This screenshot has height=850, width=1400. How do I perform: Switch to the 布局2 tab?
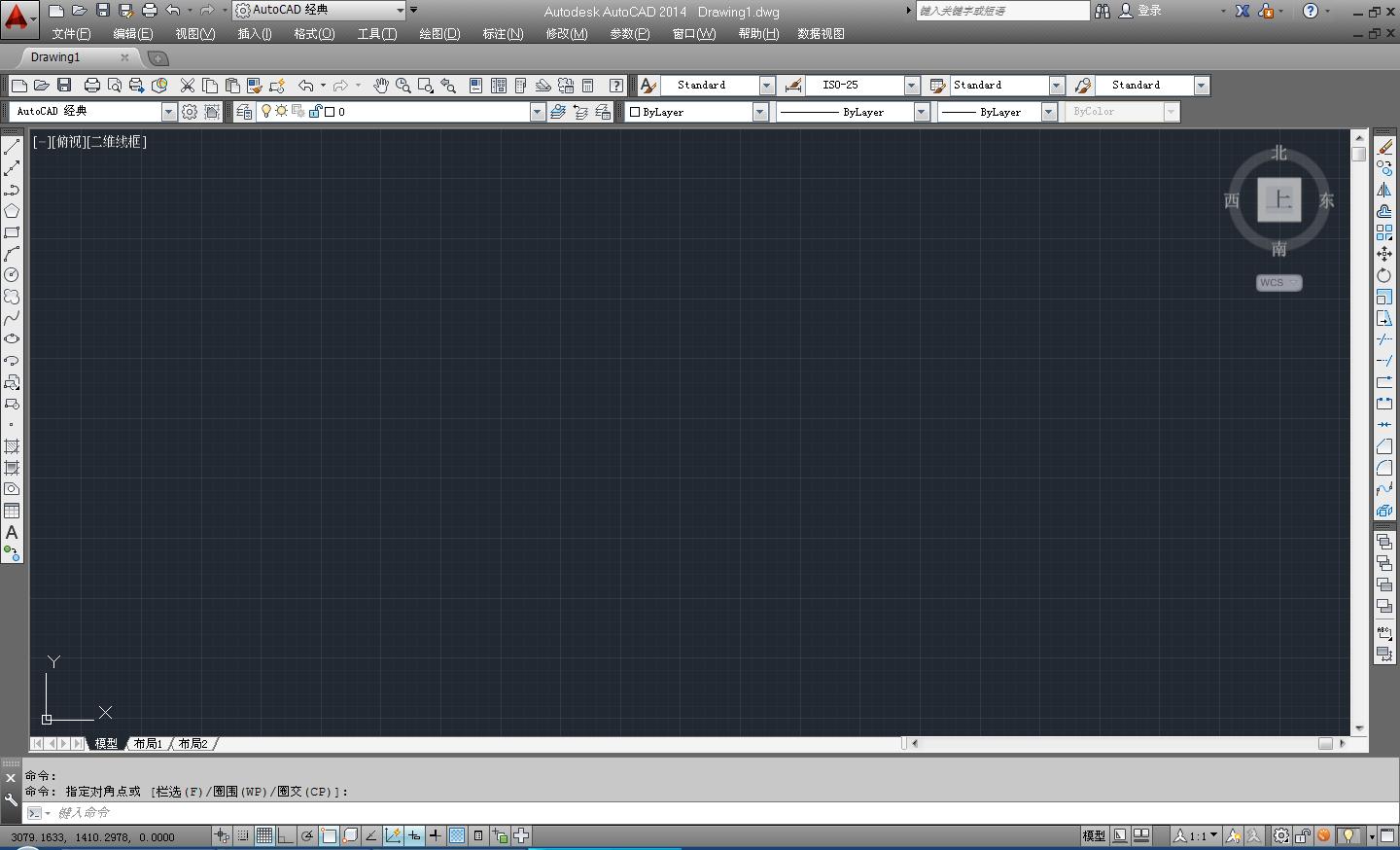point(193,744)
